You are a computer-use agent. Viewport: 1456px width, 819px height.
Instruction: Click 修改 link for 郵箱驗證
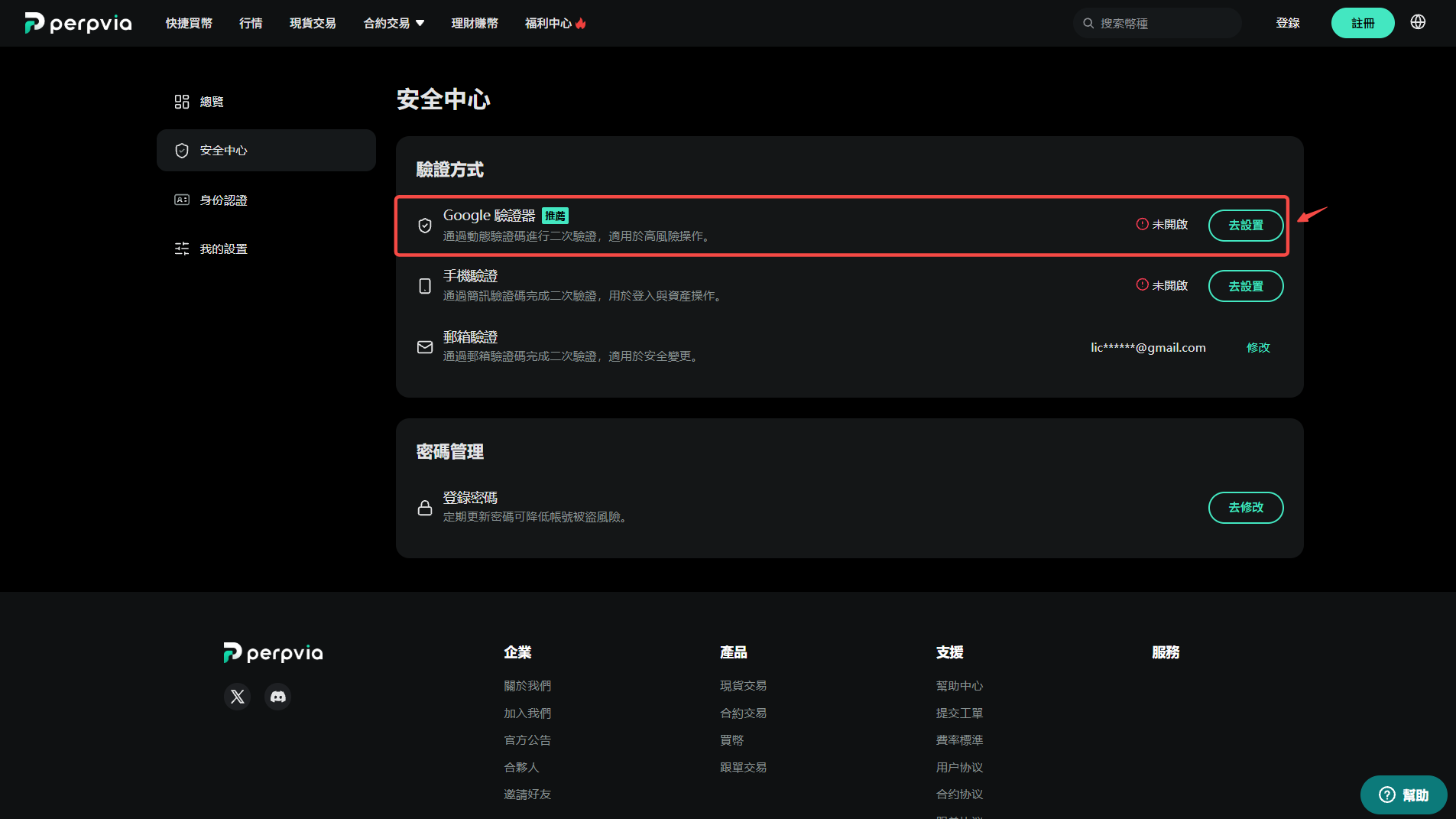(x=1258, y=347)
